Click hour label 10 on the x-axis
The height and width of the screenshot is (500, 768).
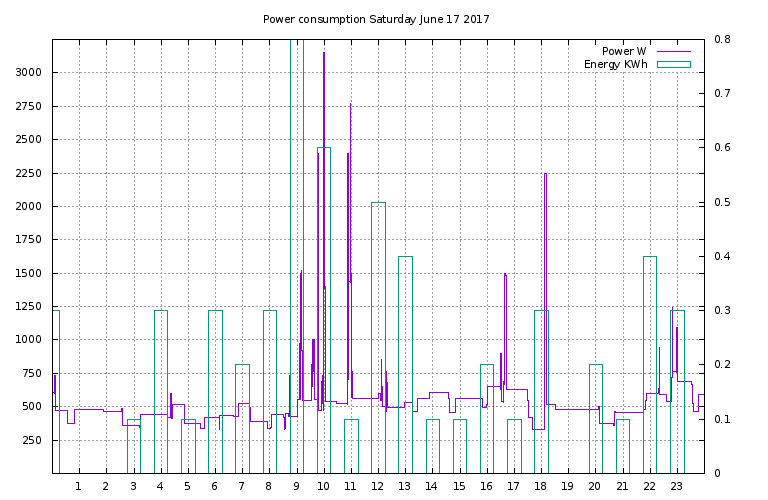pos(323,486)
